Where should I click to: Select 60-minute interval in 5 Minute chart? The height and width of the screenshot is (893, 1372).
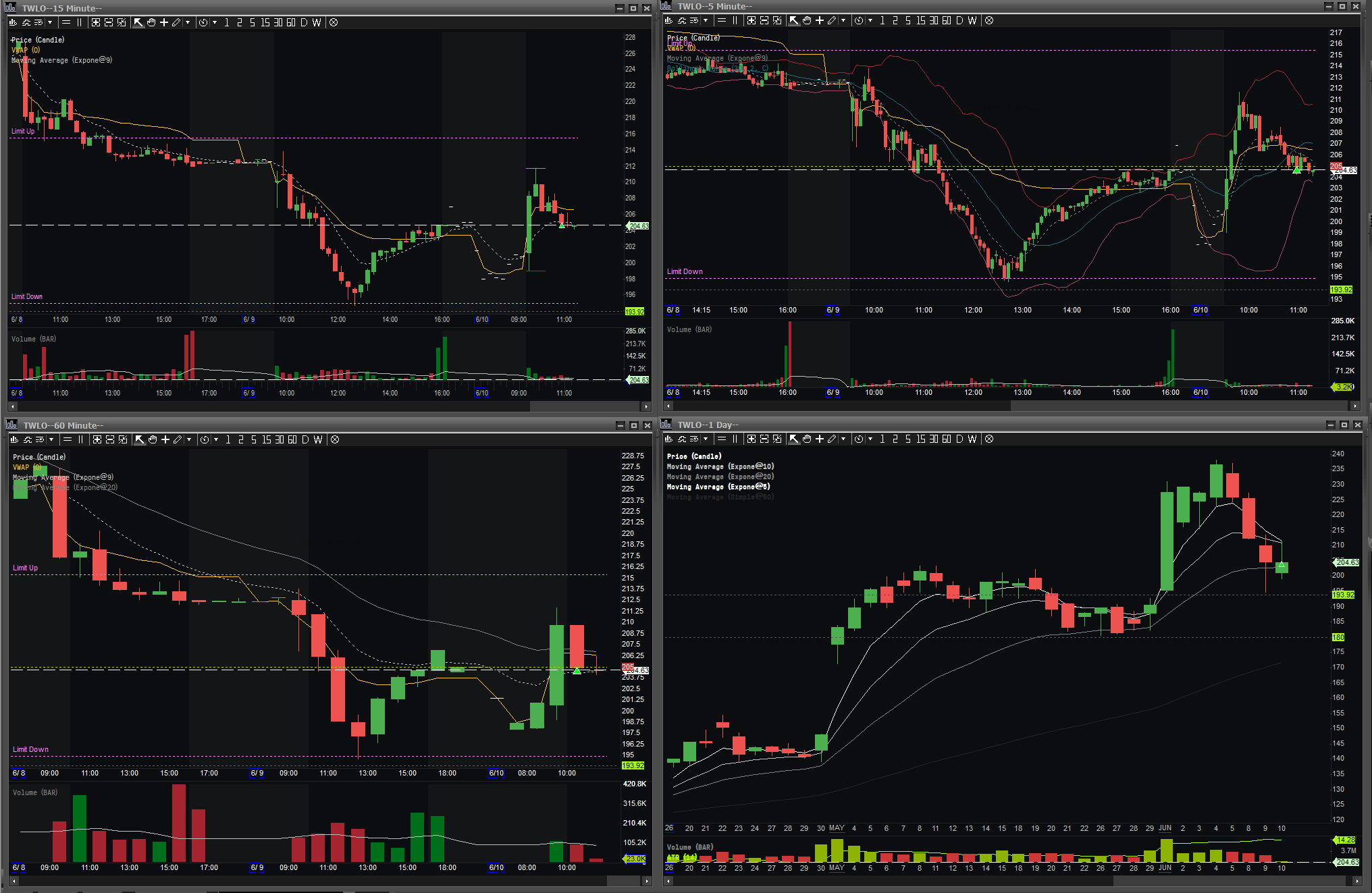tap(947, 20)
